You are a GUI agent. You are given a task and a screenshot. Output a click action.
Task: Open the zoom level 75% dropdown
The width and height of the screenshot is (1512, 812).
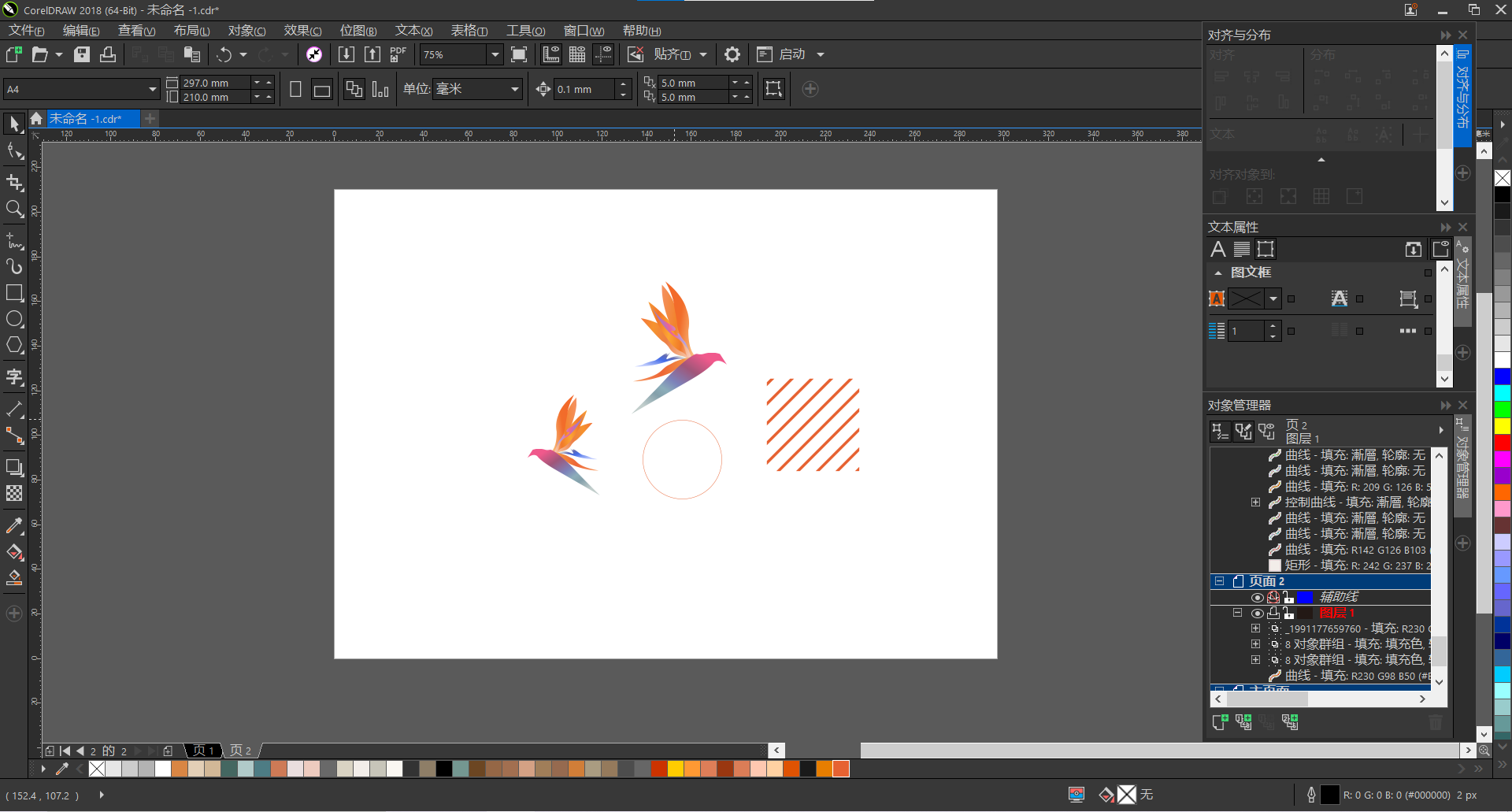495,54
